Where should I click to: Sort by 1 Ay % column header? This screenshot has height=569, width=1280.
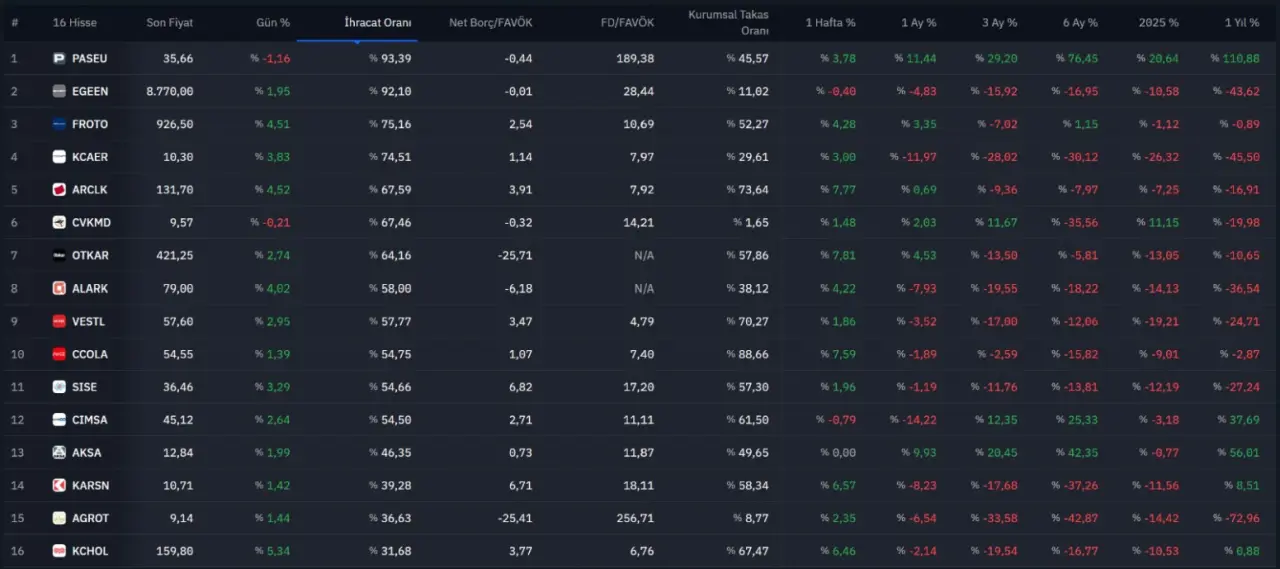pos(919,23)
